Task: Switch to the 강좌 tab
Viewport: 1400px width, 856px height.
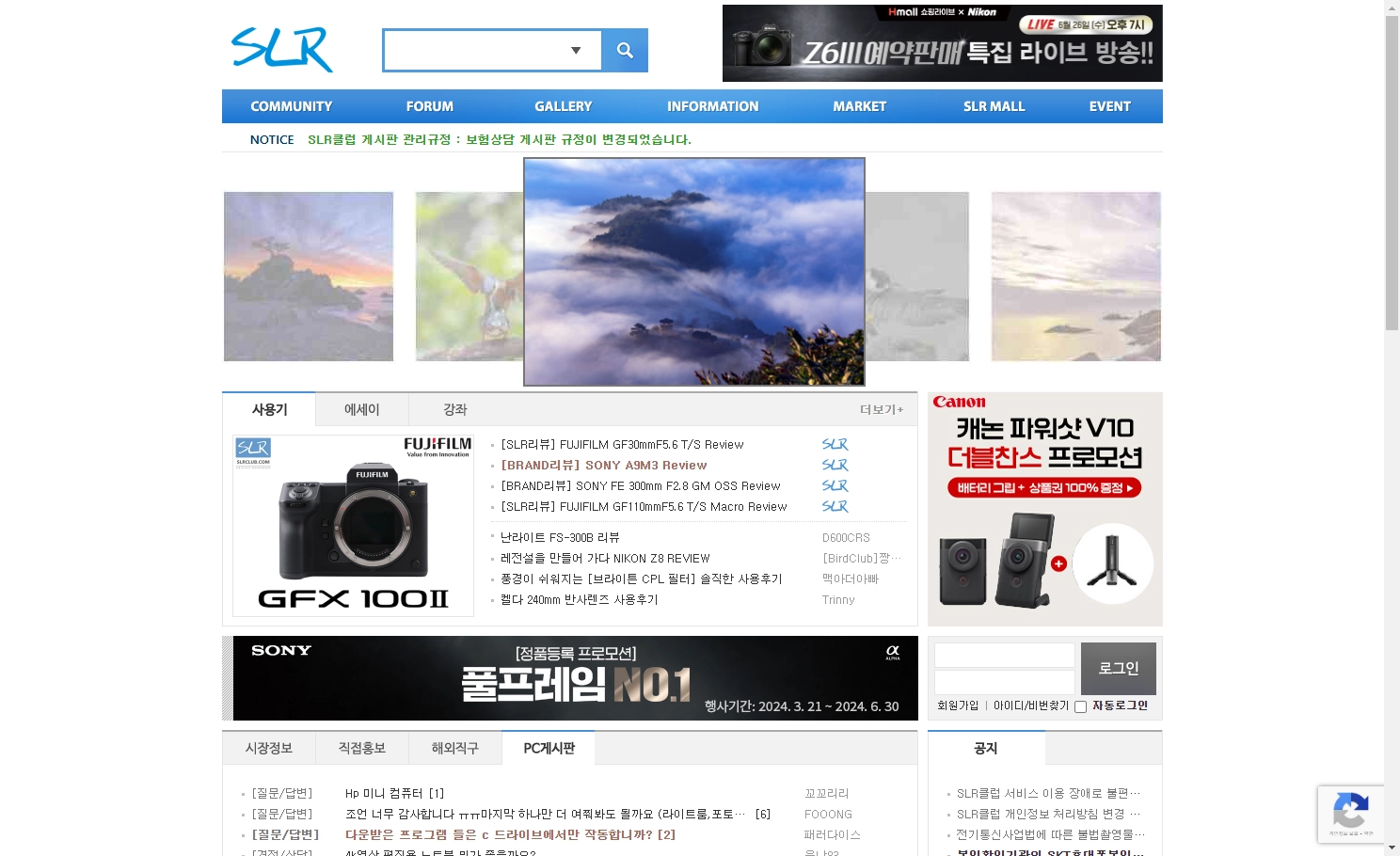Action: [455, 409]
